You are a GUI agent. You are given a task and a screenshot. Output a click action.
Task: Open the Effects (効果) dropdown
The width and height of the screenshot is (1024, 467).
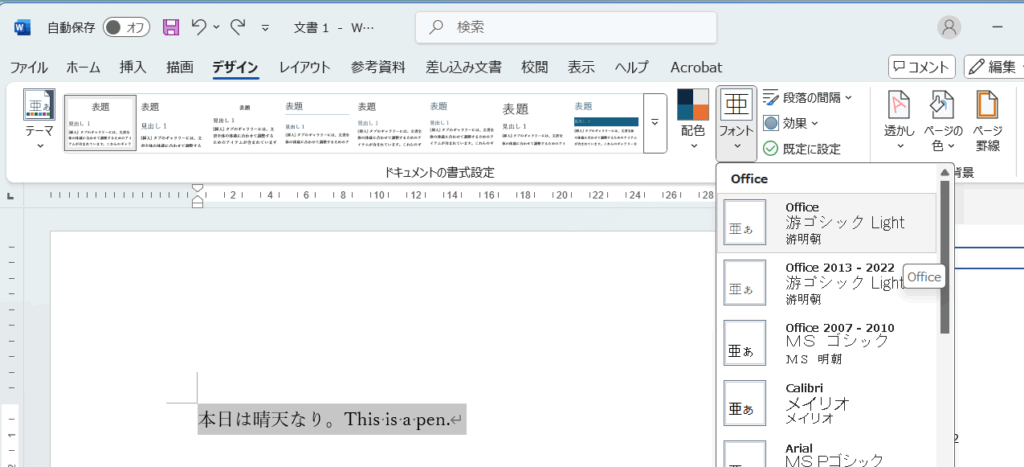[x=791, y=123]
